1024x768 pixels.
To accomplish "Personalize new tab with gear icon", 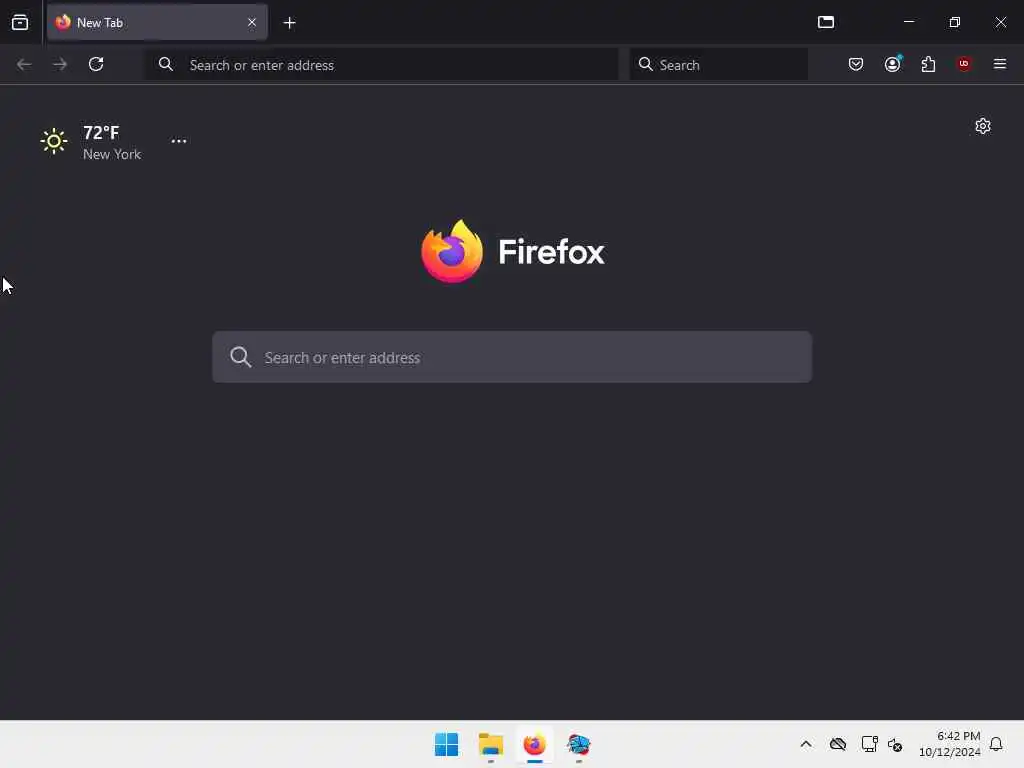I will pos(983,126).
